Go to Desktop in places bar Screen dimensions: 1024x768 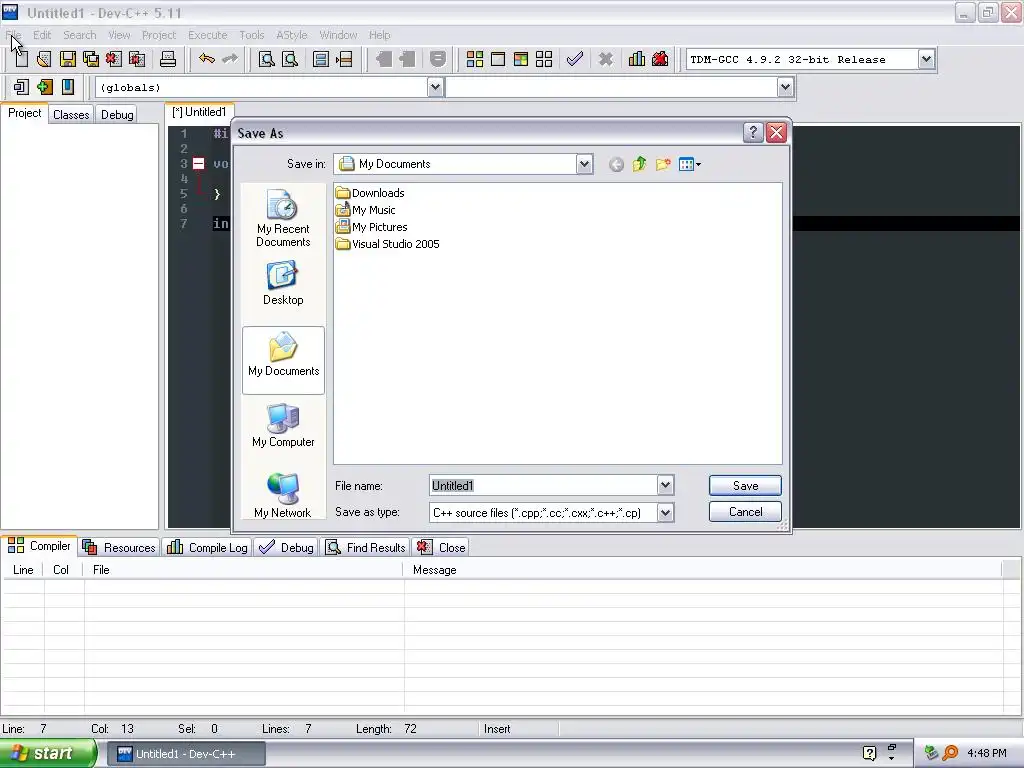point(283,283)
